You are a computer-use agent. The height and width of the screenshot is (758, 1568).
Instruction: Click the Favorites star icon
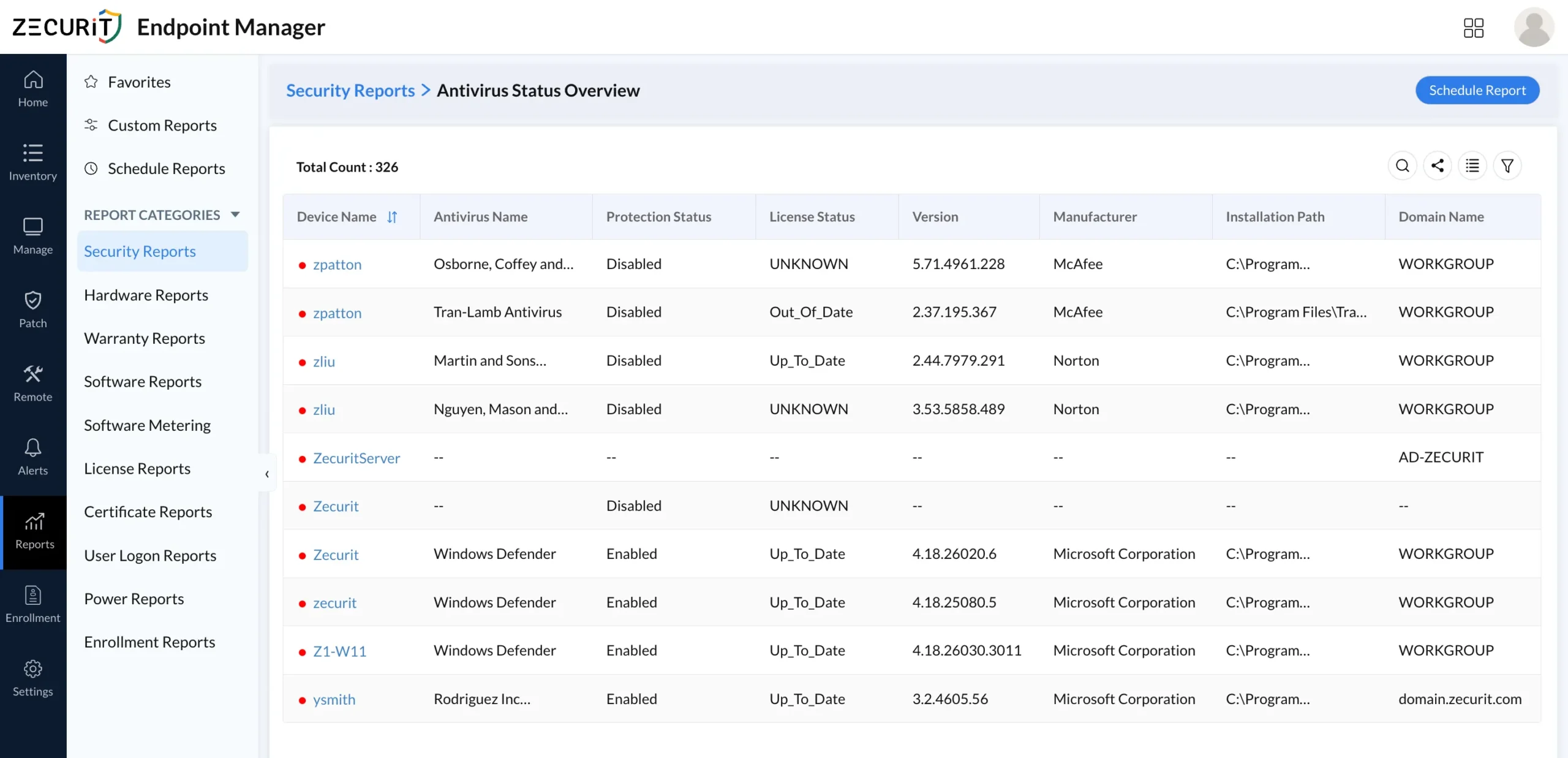click(x=91, y=81)
